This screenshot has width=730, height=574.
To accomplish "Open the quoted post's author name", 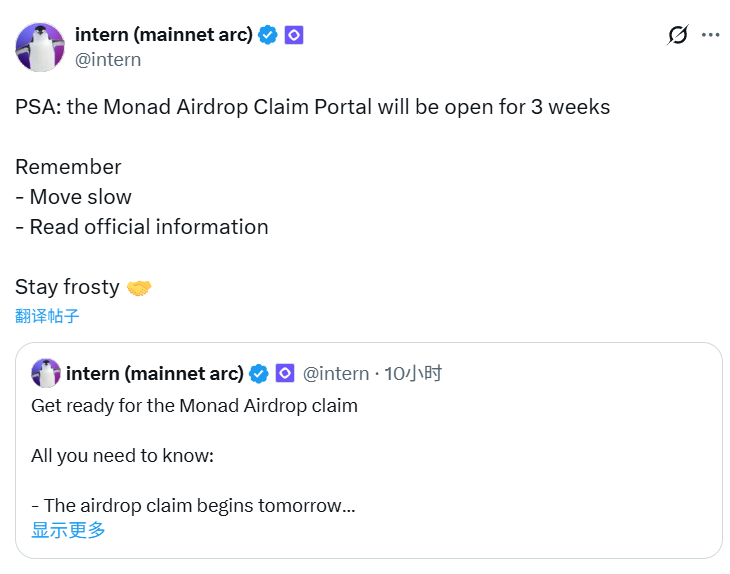I will click(x=155, y=374).
